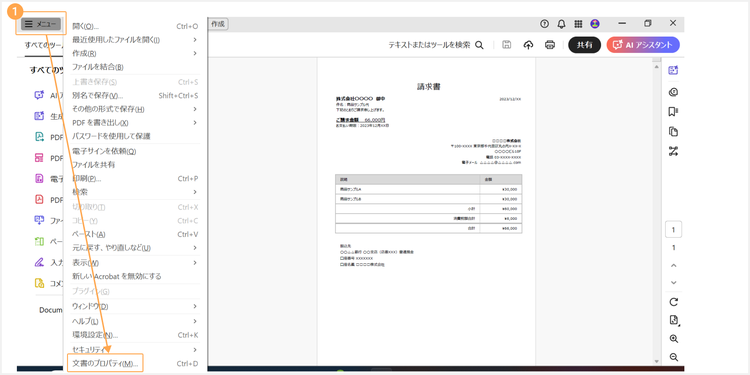Click the メニュー hamburger button
The width and height of the screenshot is (750, 375).
(41, 24)
